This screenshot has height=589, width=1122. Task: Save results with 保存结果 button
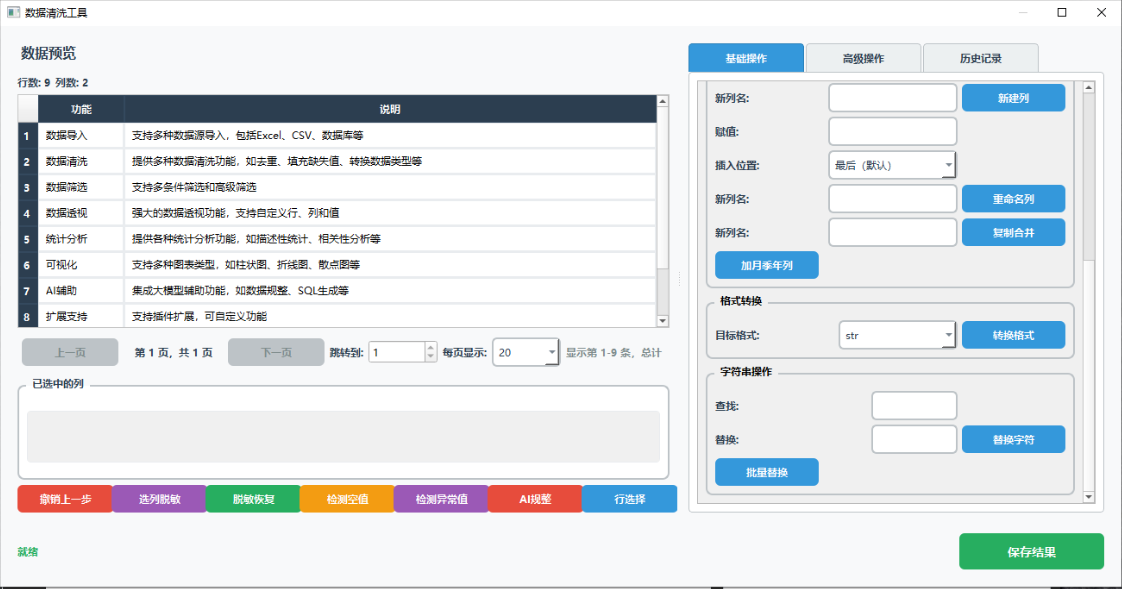(1031, 552)
